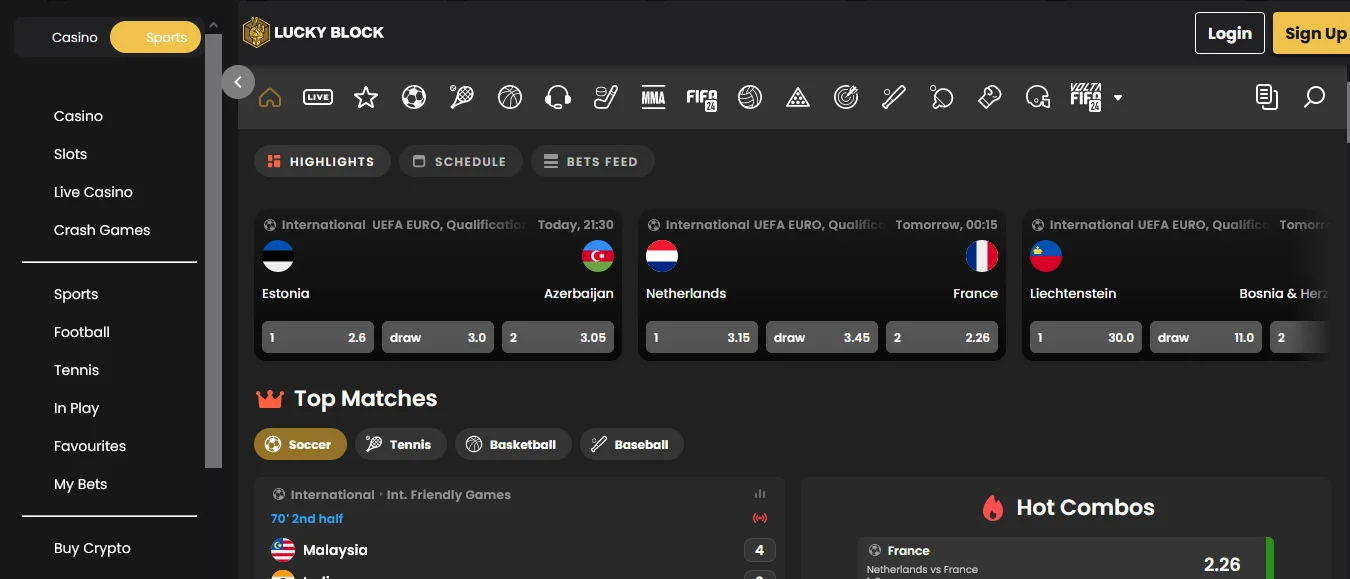This screenshot has width=1350, height=579.
Task: Click the Lucky Block logo
Action: pos(314,32)
